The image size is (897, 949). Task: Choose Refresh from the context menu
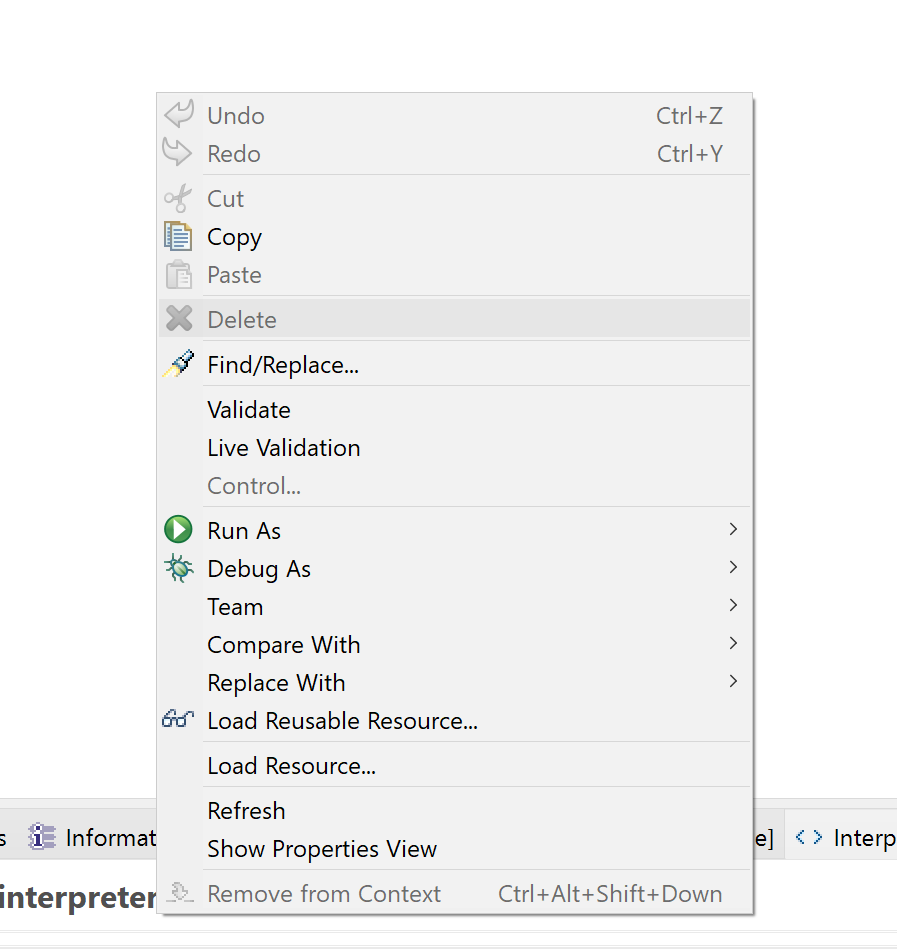(246, 811)
